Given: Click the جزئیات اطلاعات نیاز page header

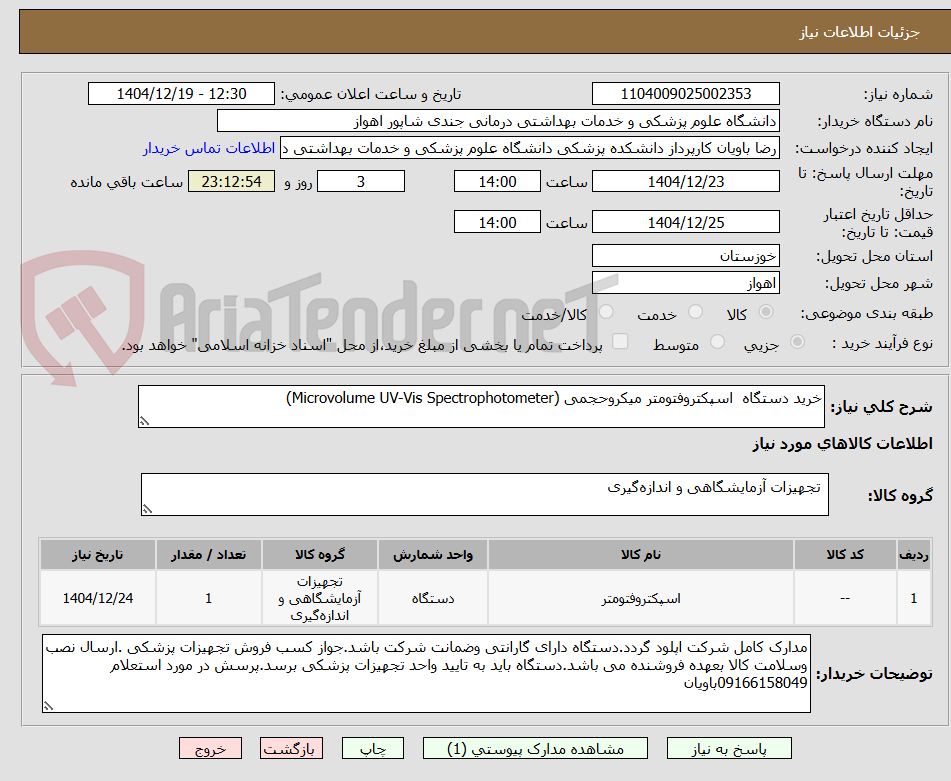Looking at the screenshot, I should [859, 32].
